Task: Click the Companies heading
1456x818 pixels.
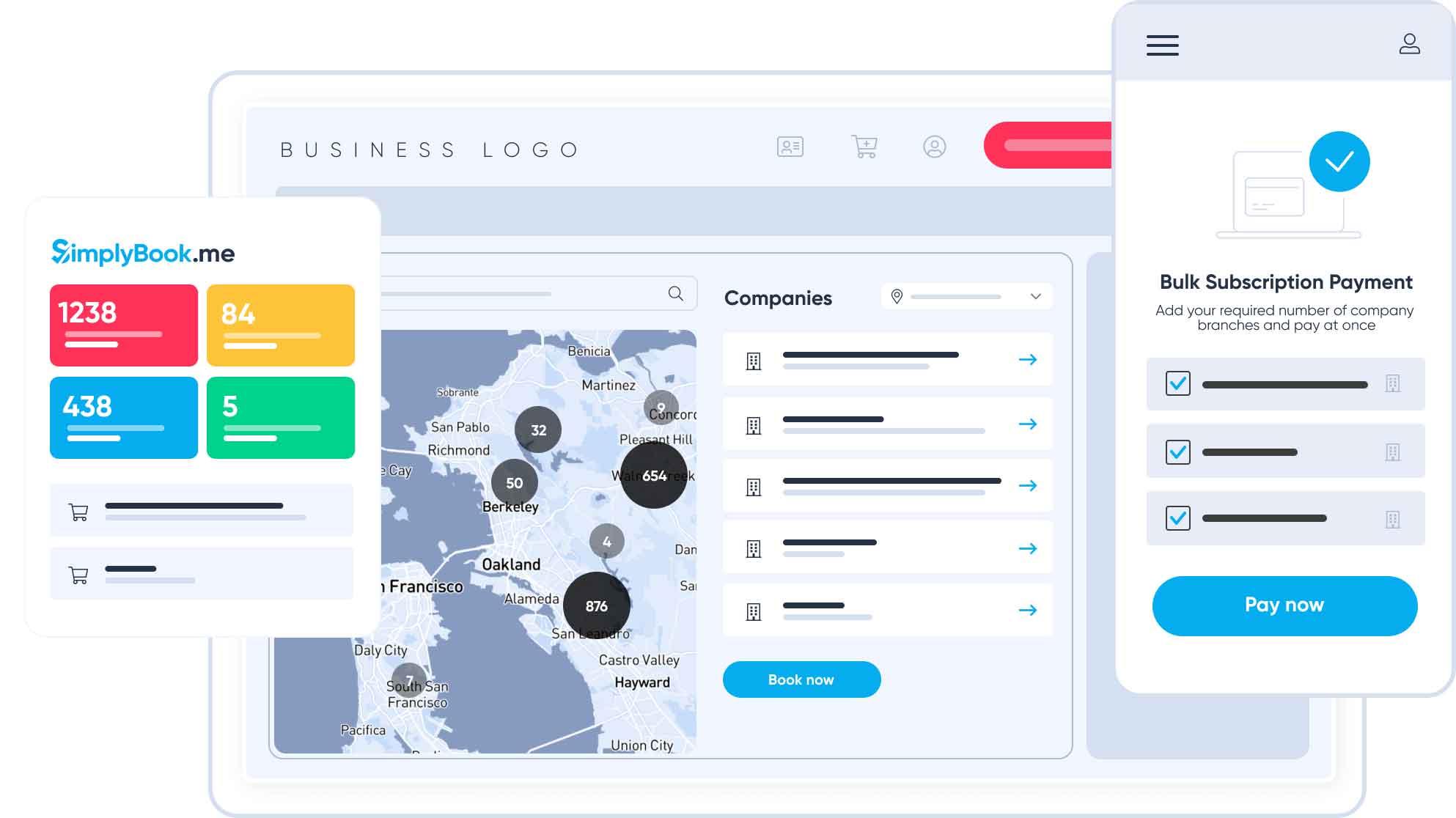Action: (x=778, y=298)
